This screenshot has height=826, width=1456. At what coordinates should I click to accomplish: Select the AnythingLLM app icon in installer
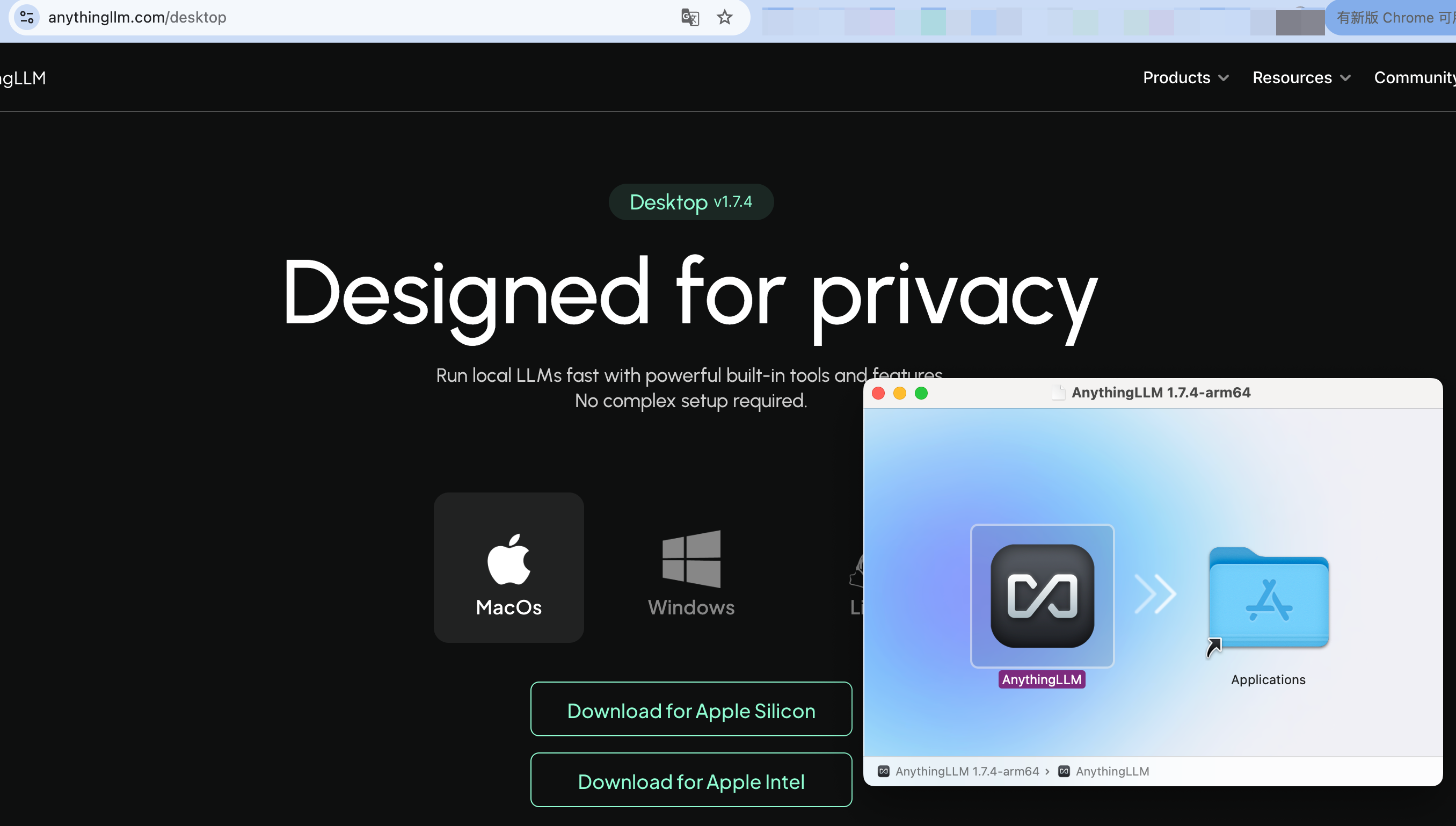pos(1042,596)
